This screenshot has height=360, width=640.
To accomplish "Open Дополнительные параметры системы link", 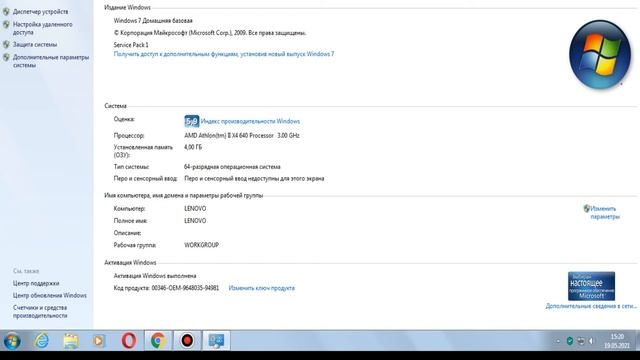I will [x=51, y=61].
